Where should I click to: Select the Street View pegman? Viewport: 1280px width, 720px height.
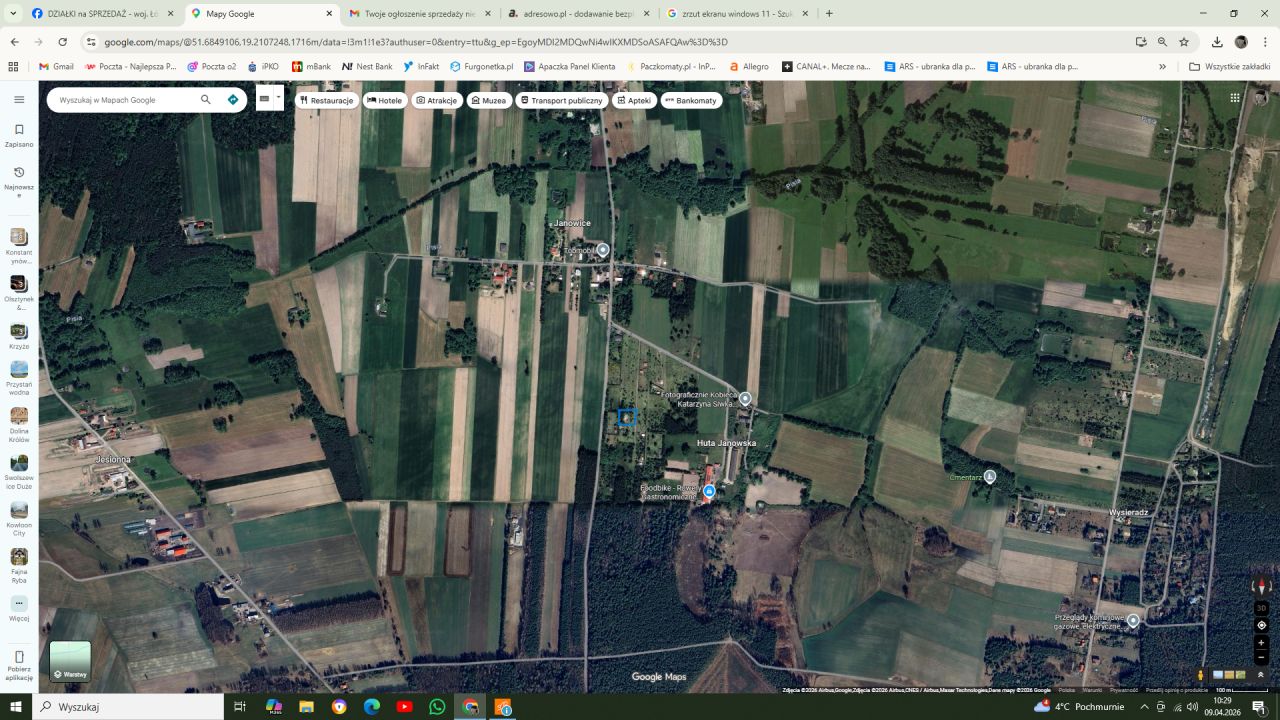tap(1200, 675)
